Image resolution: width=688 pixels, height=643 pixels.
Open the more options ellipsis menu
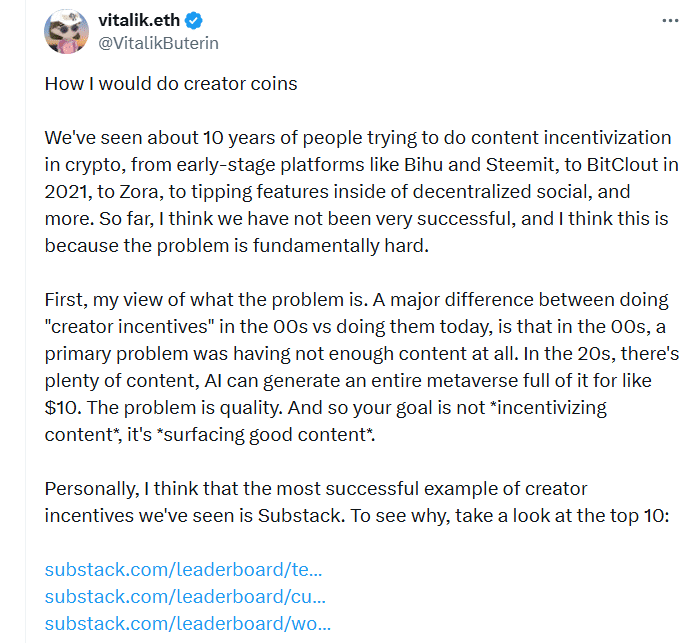click(647, 21)
